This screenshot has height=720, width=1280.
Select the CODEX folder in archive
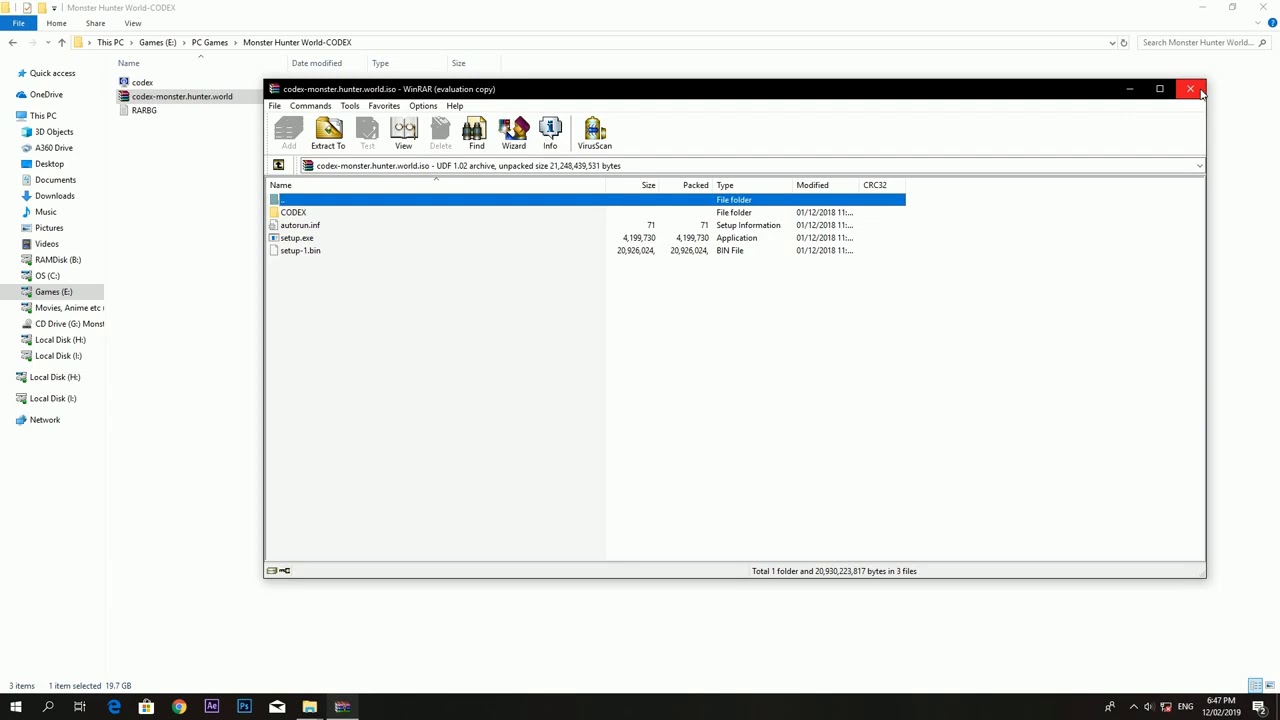pos(293,212)
